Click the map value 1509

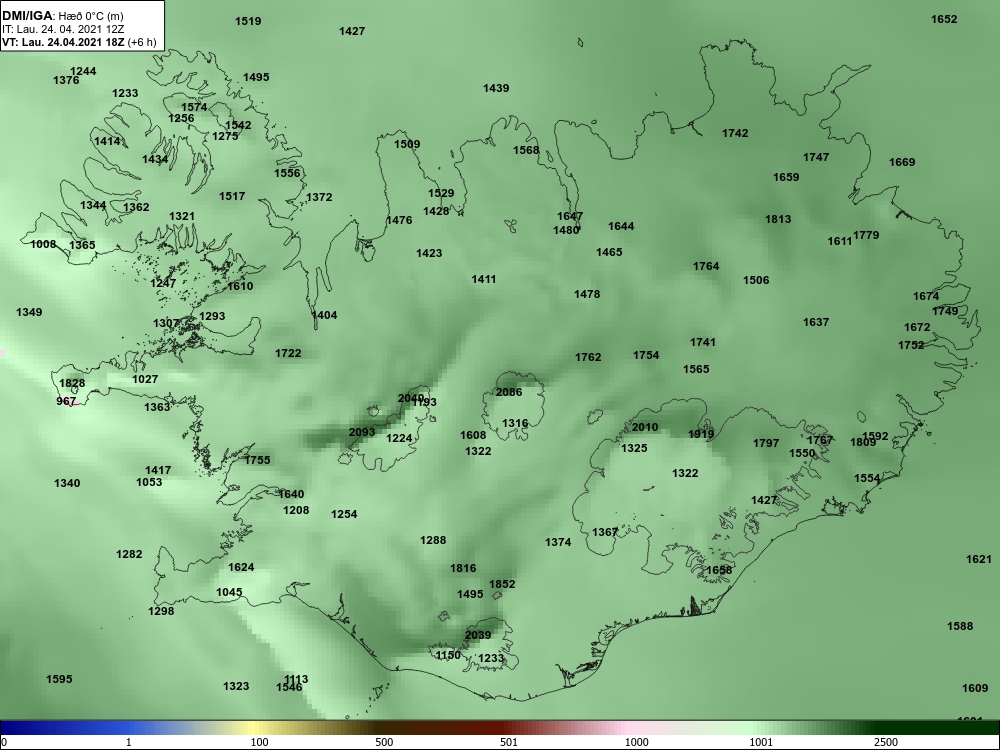[407, 143]
